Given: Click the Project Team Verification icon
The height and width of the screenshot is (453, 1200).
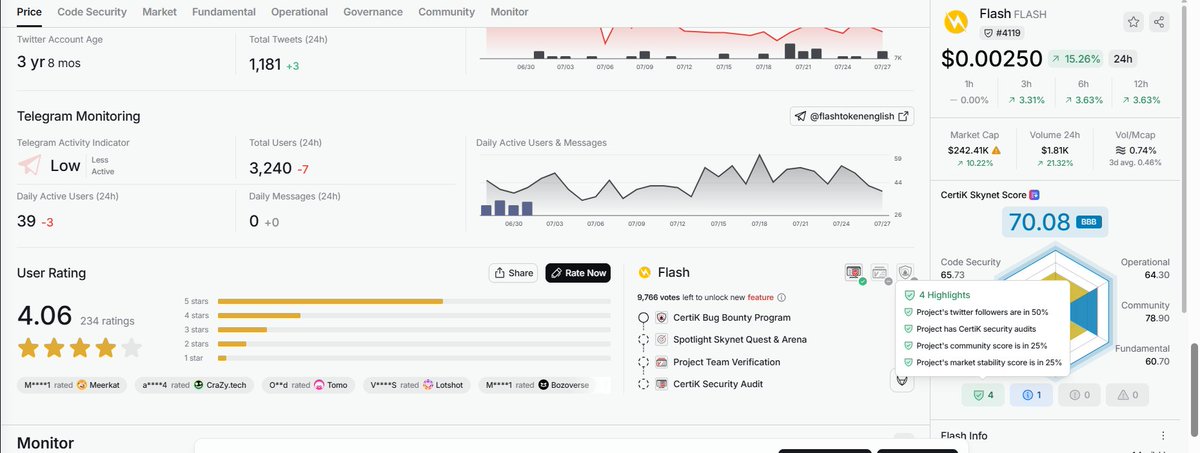Looking at the screenshot, I should (662, 362).
